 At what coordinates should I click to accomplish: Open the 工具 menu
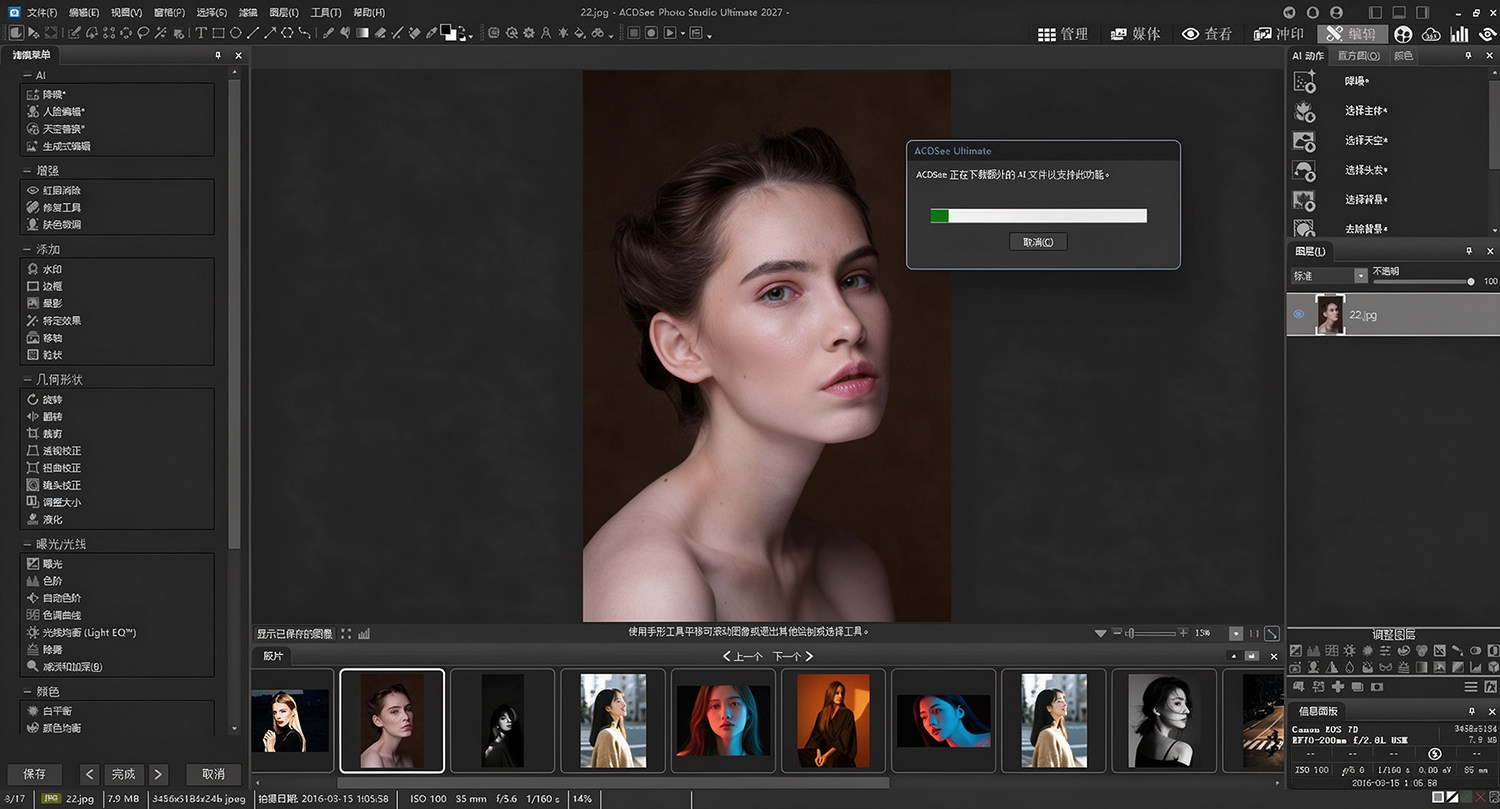[326, 13]
